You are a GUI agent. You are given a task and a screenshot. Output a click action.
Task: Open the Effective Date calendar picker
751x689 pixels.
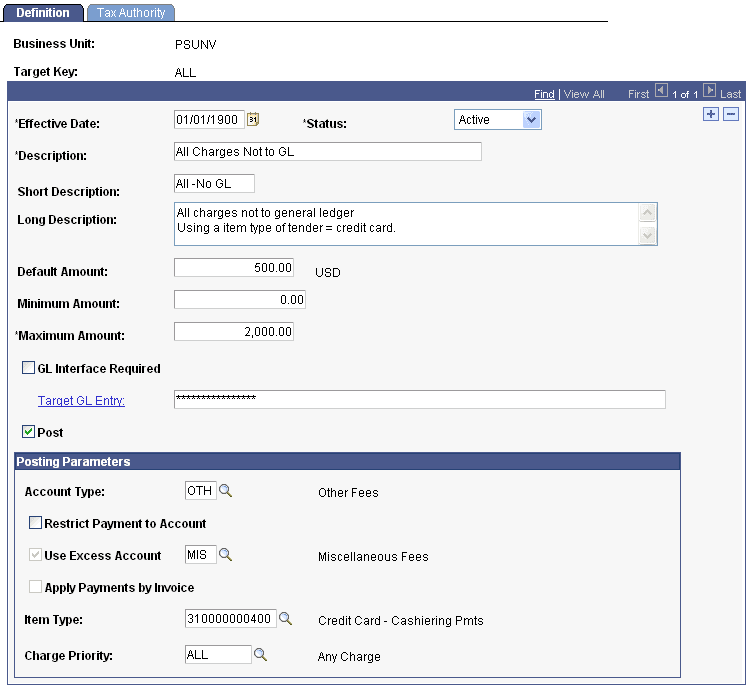point(253,119)
